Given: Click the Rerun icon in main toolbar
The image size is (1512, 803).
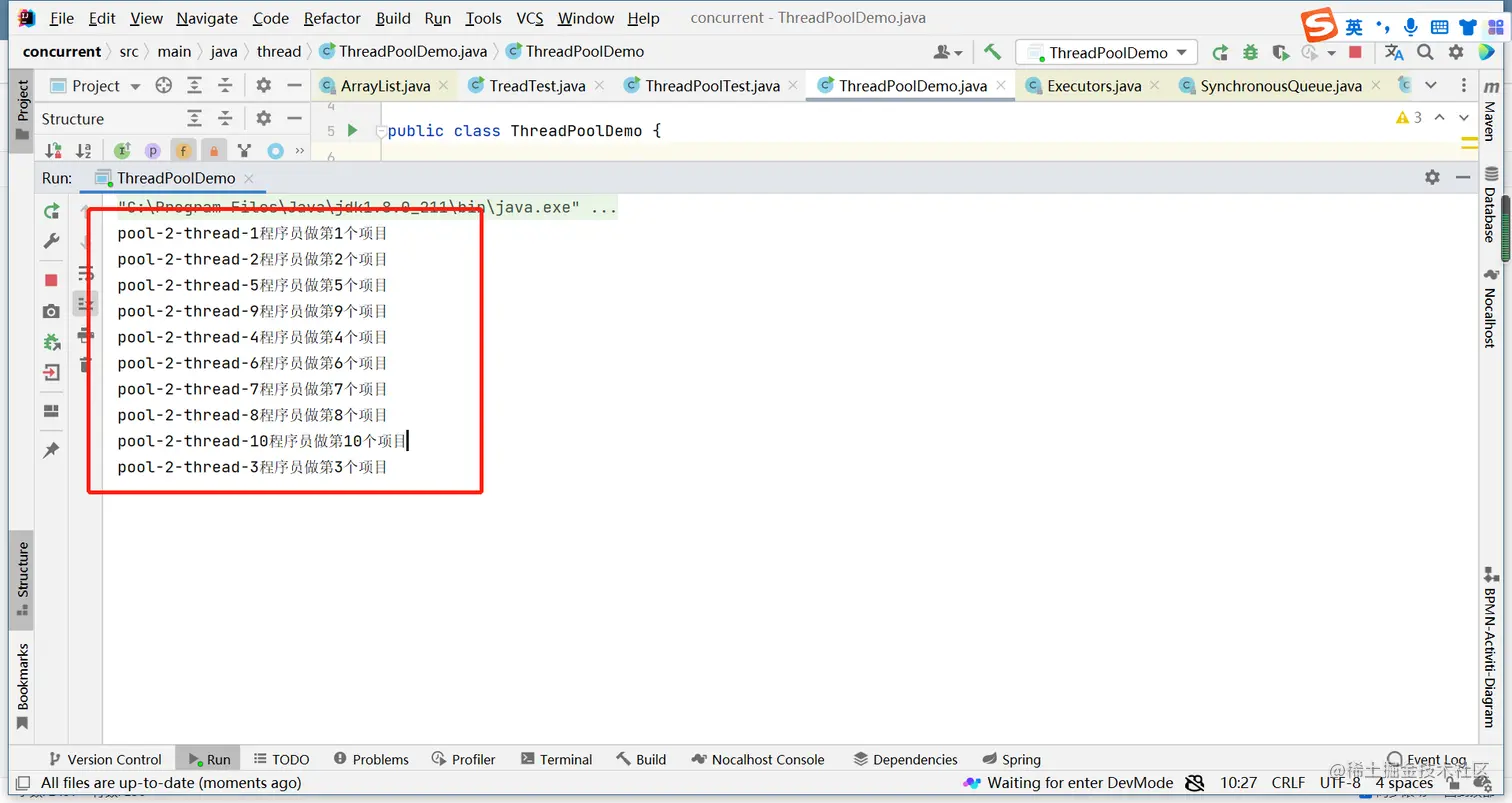Looking at the screenshot, I should pos(1220,52).
